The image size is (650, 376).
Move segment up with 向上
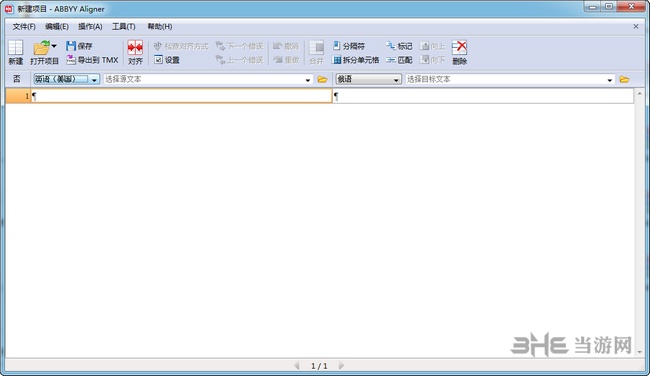[x=432, y=46]
